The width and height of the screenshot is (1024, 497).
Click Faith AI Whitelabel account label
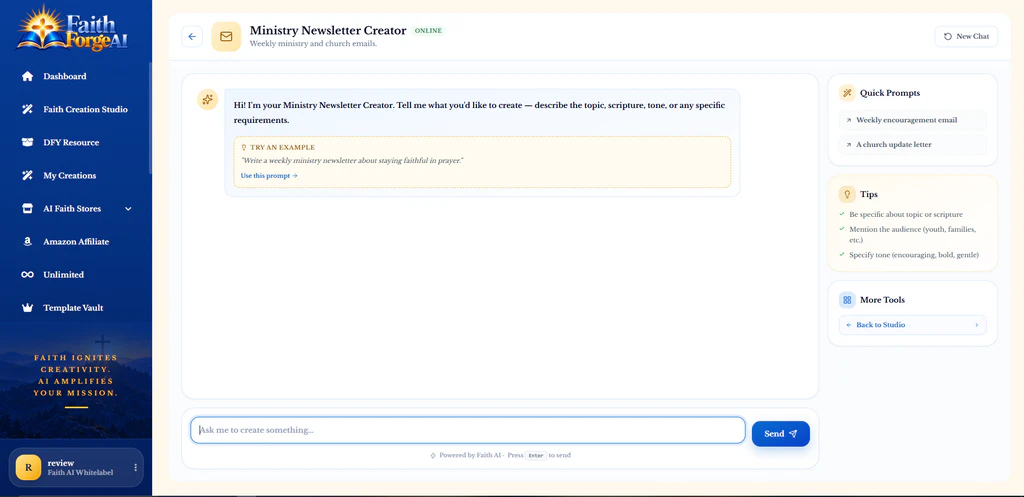point(80,472)
